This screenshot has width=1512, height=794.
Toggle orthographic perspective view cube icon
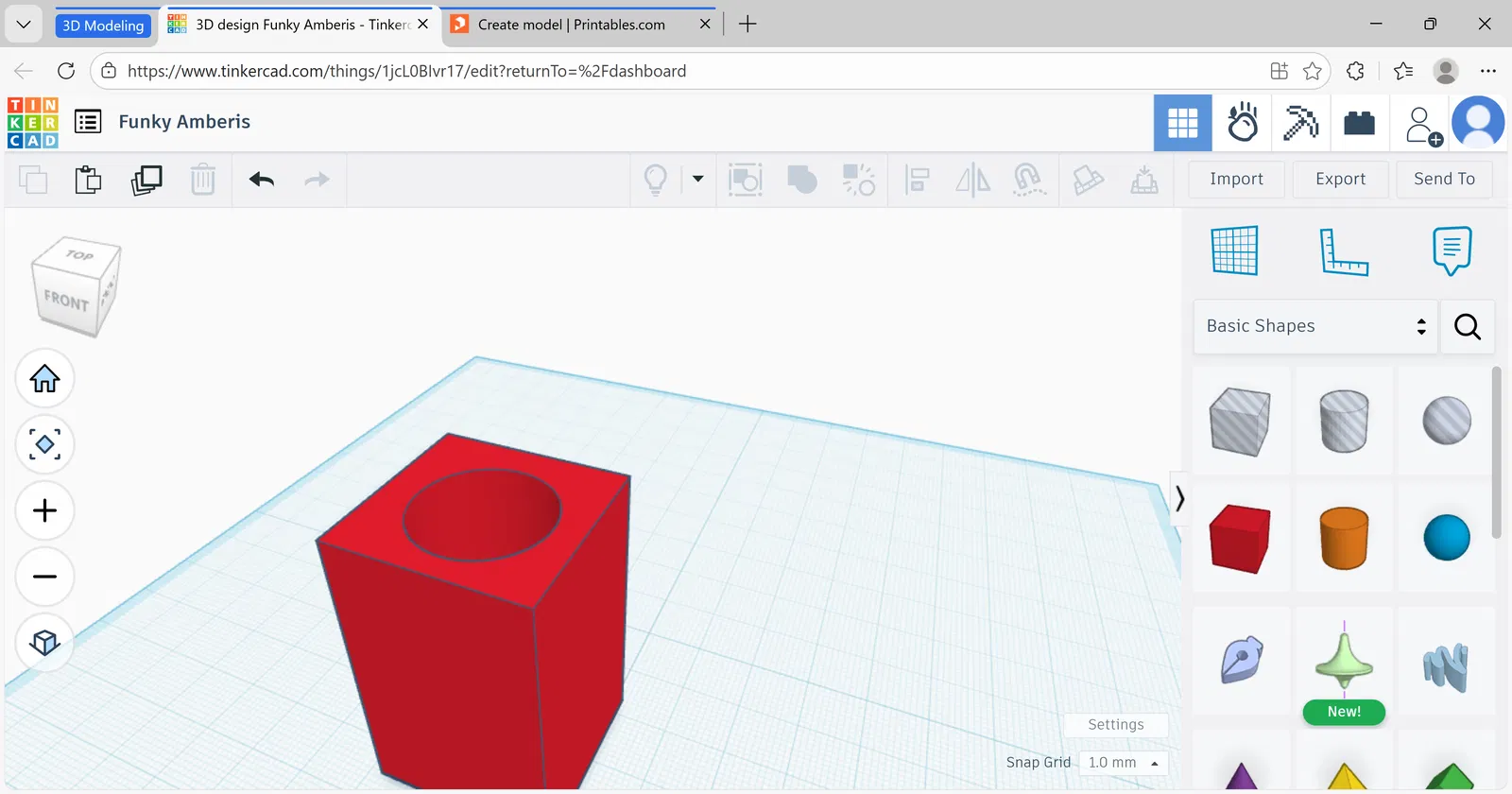point(44,643)
